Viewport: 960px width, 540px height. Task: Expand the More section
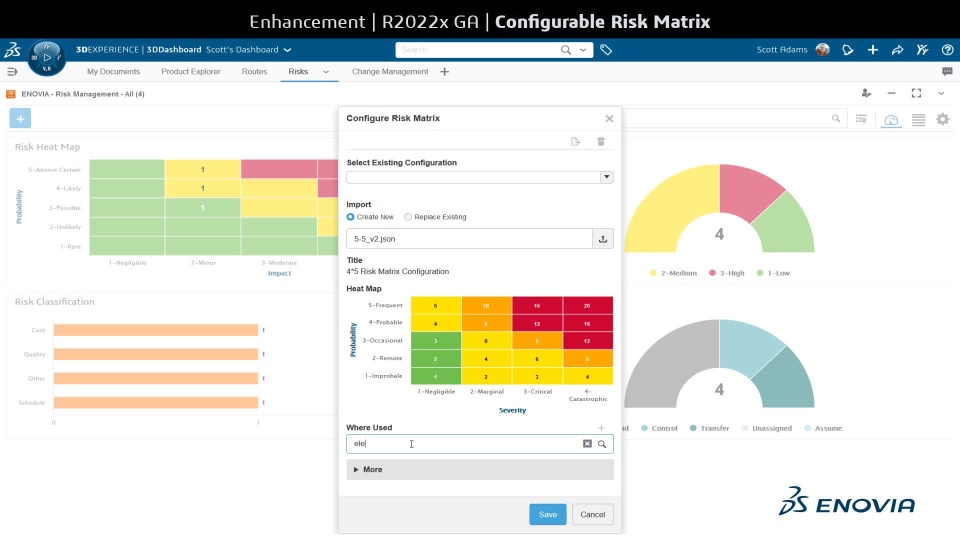tap(480, 470)
